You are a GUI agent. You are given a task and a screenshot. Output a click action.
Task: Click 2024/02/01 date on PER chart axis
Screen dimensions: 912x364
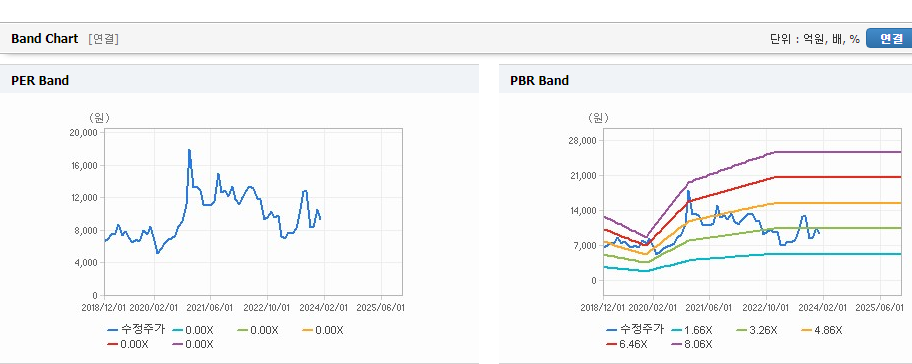click(323, 307)
